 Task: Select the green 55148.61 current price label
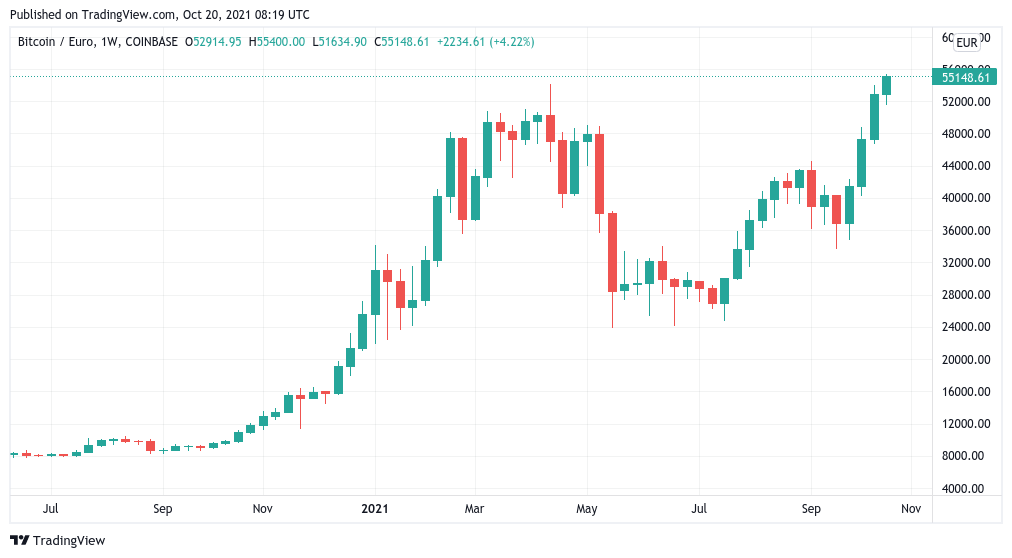965,77
